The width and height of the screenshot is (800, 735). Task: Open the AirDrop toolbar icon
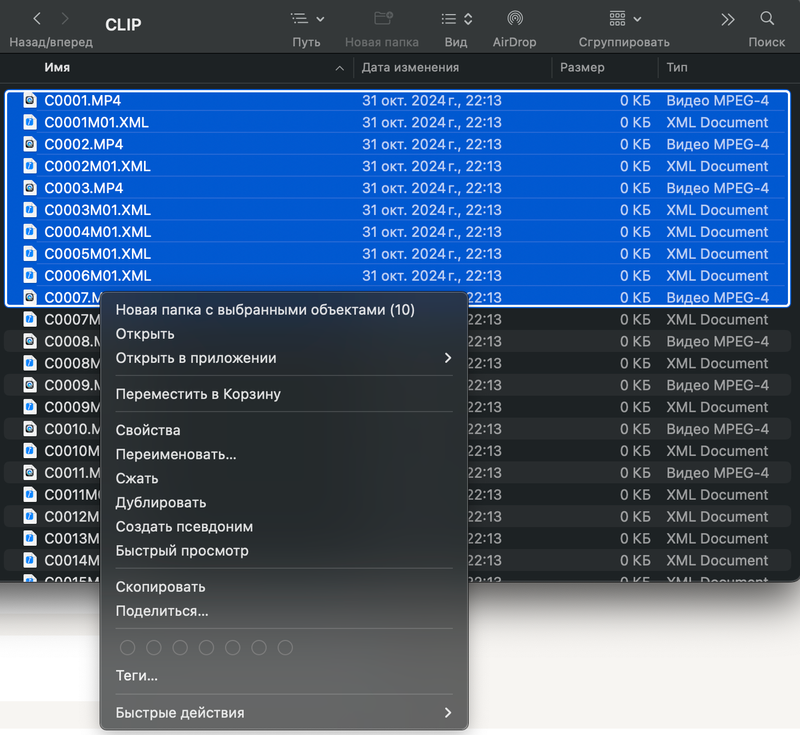[514, 19]
